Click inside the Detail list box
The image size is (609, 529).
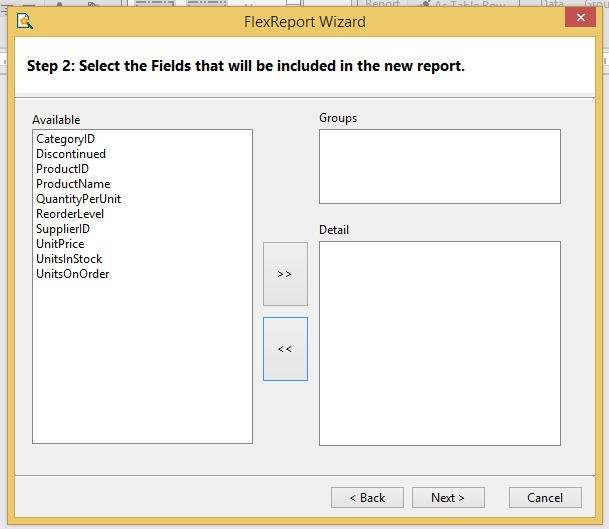pos(440,343)
